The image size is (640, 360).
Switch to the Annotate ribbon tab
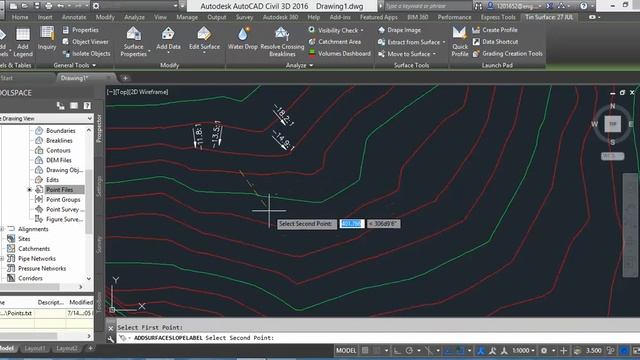74,17
